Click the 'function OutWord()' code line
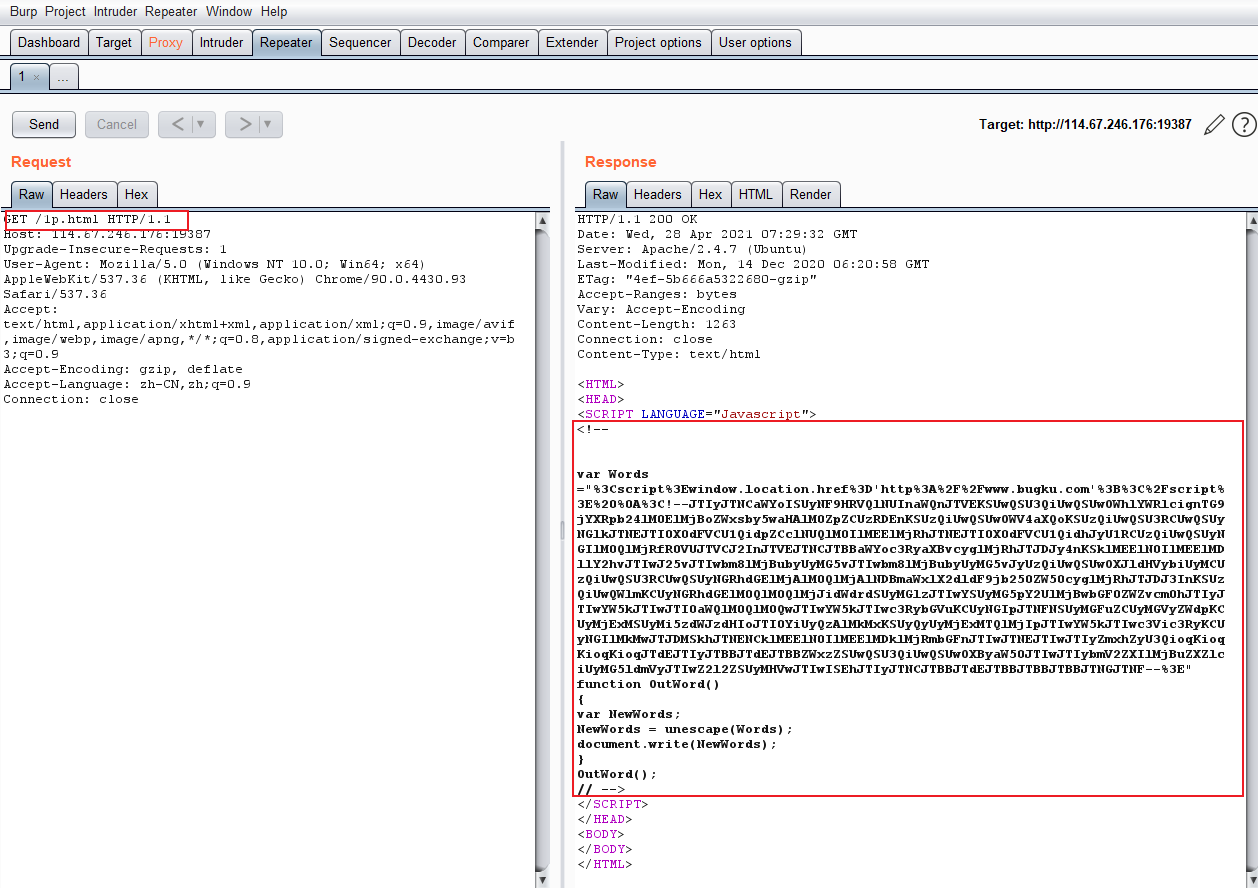This screenshot has width=1258, height=888. [x=649, y=684]
